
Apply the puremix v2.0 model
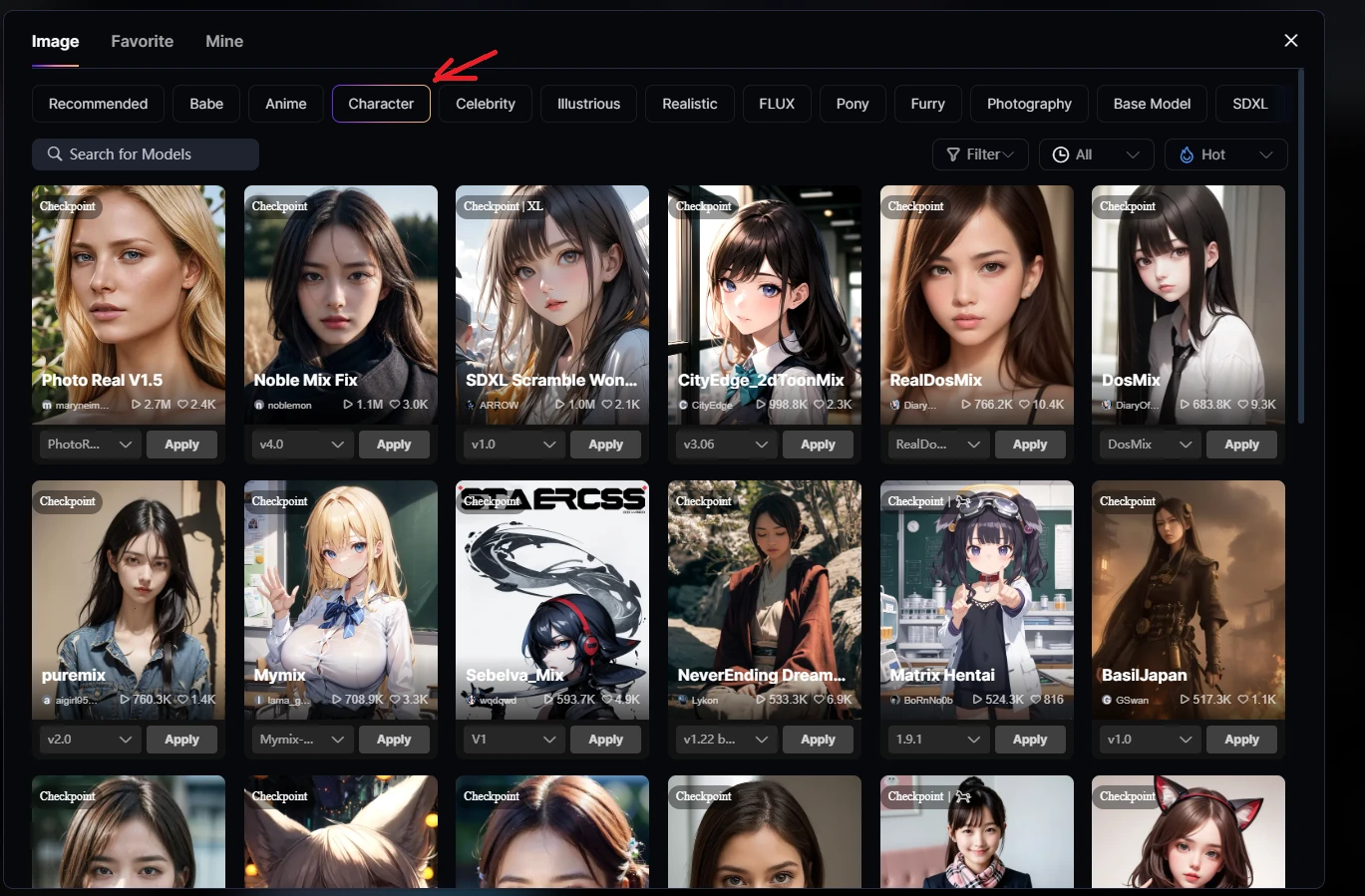181,740
